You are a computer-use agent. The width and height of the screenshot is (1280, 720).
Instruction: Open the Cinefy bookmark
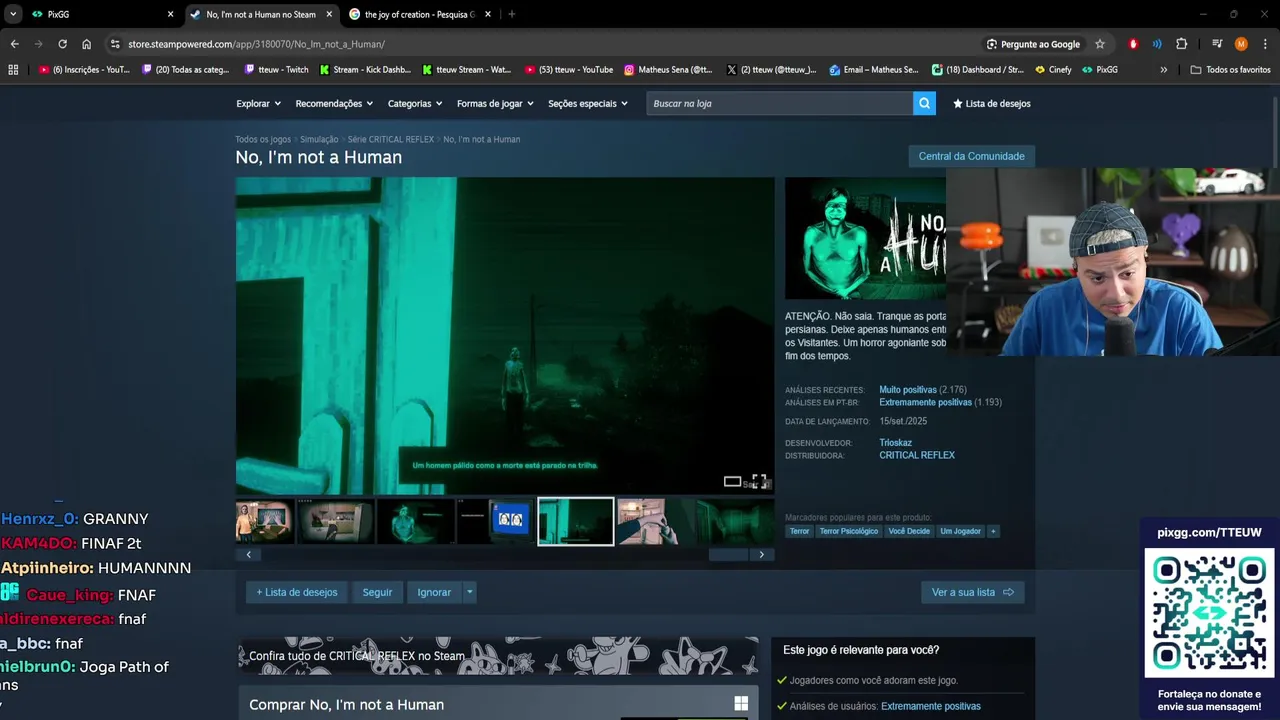1053,70
